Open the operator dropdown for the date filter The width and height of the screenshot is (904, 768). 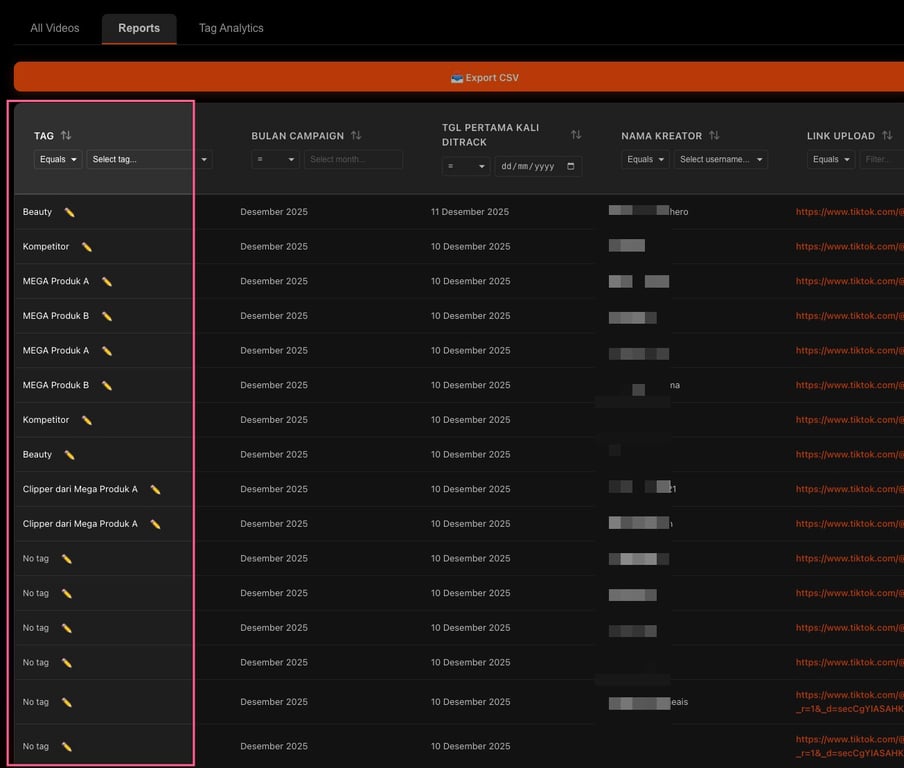pyautogui.click(x=466, y=166)
